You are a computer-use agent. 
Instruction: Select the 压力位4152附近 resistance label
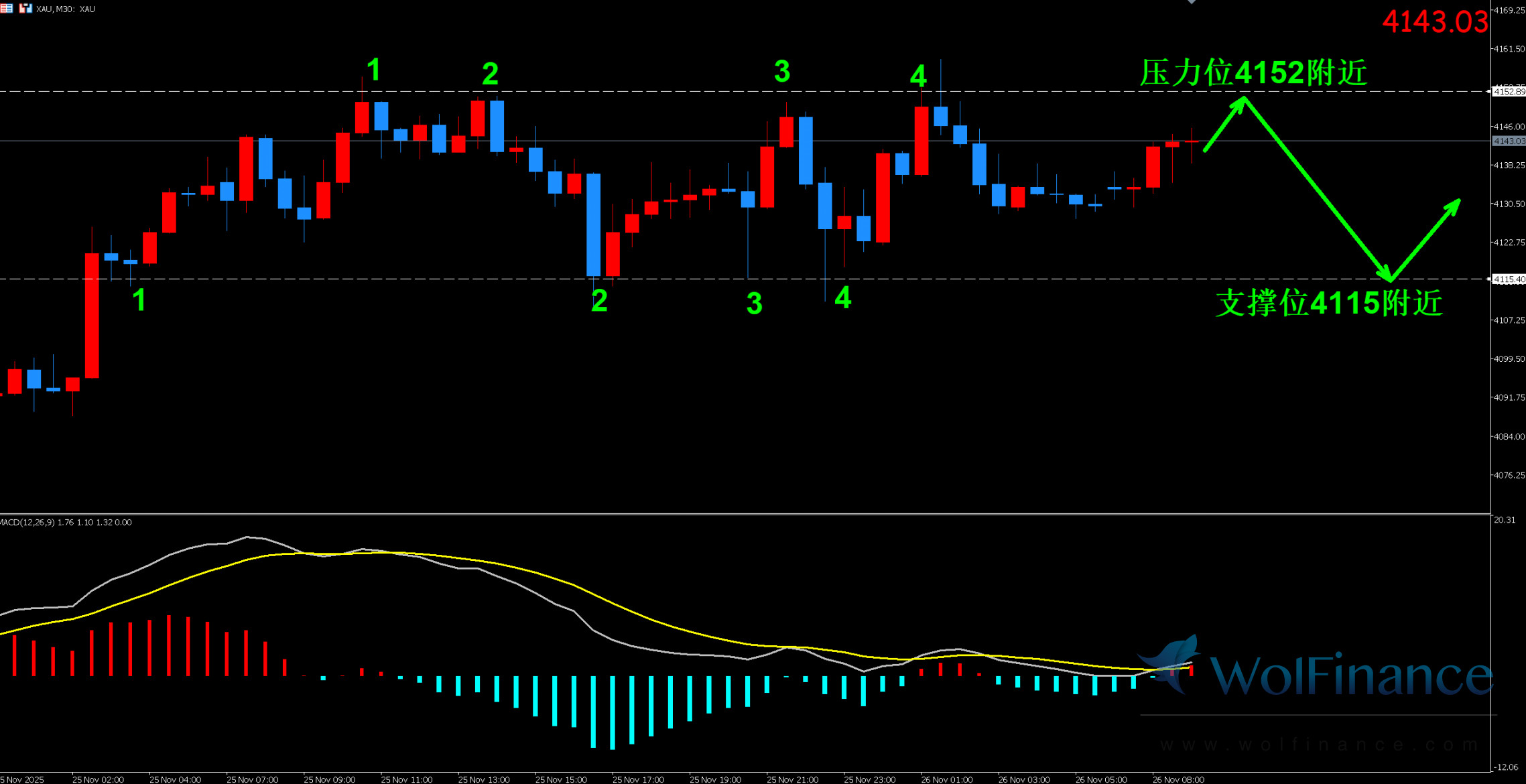1253,72
